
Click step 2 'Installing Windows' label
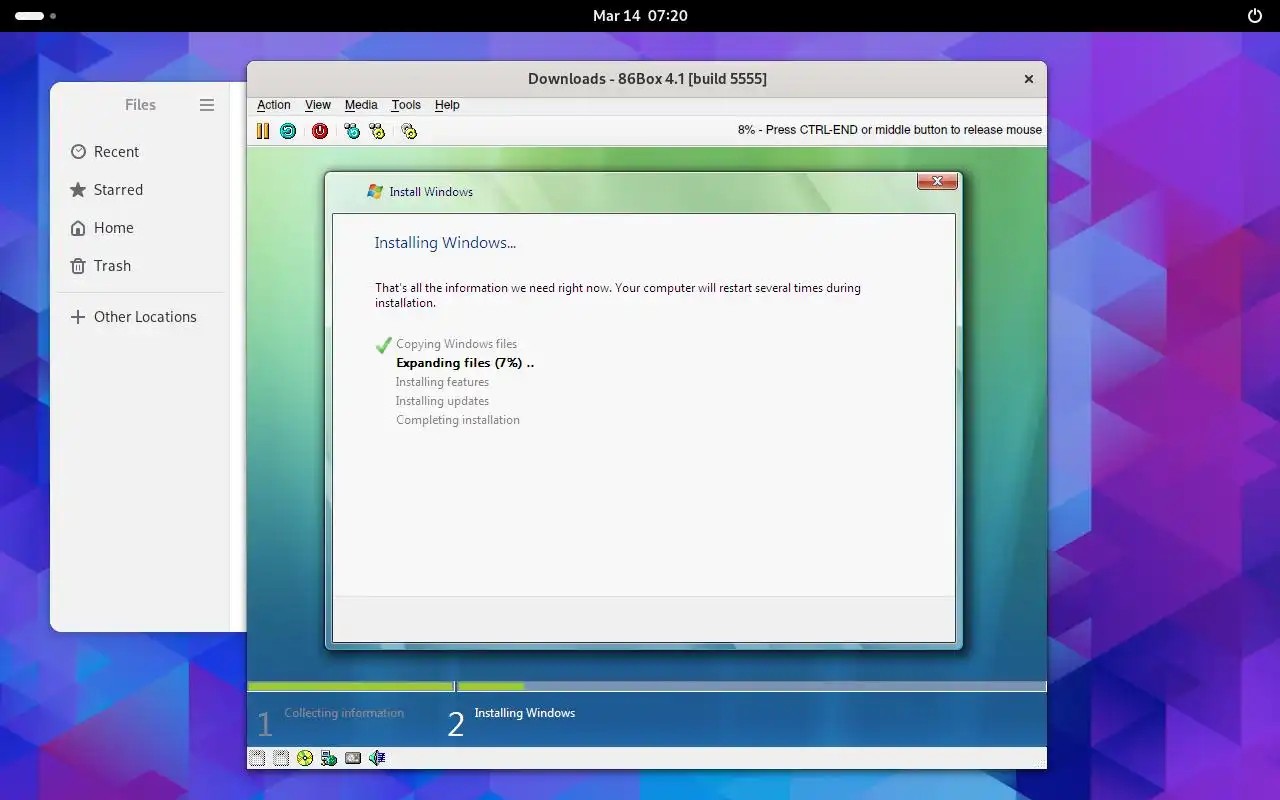(525, 713)
